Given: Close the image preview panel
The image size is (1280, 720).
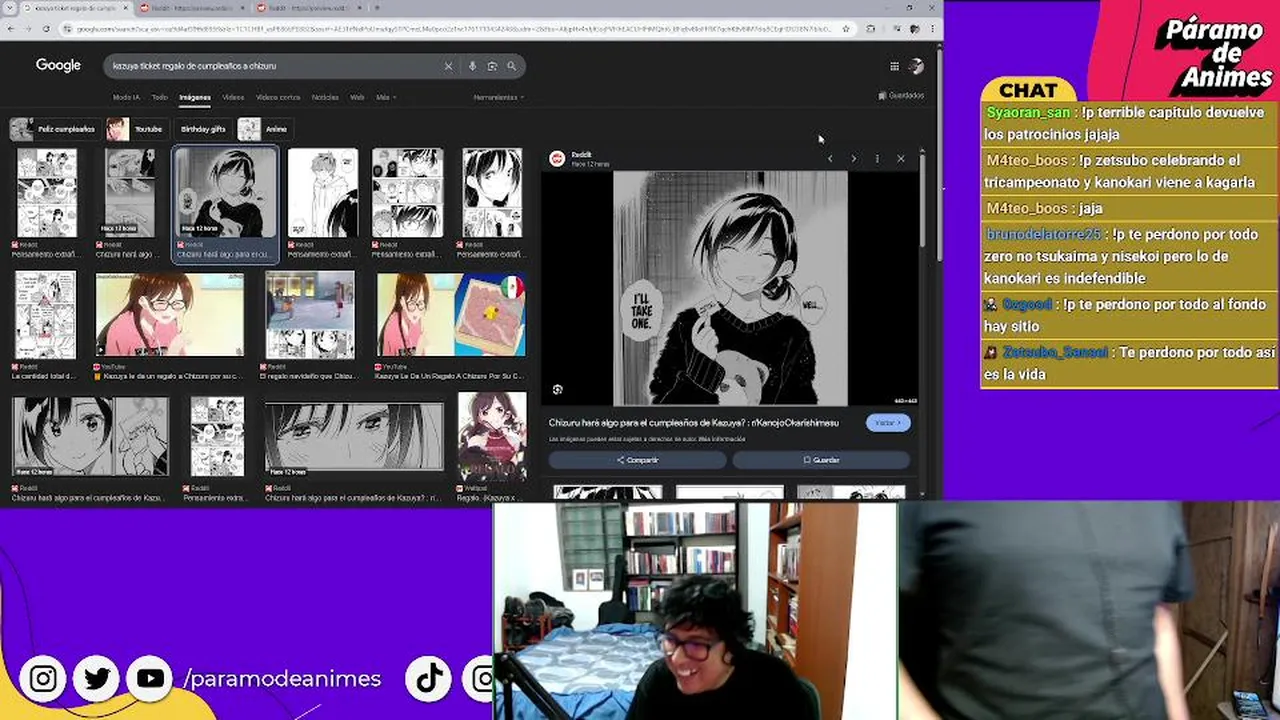Looking at the screenshot, I should 900,159.
